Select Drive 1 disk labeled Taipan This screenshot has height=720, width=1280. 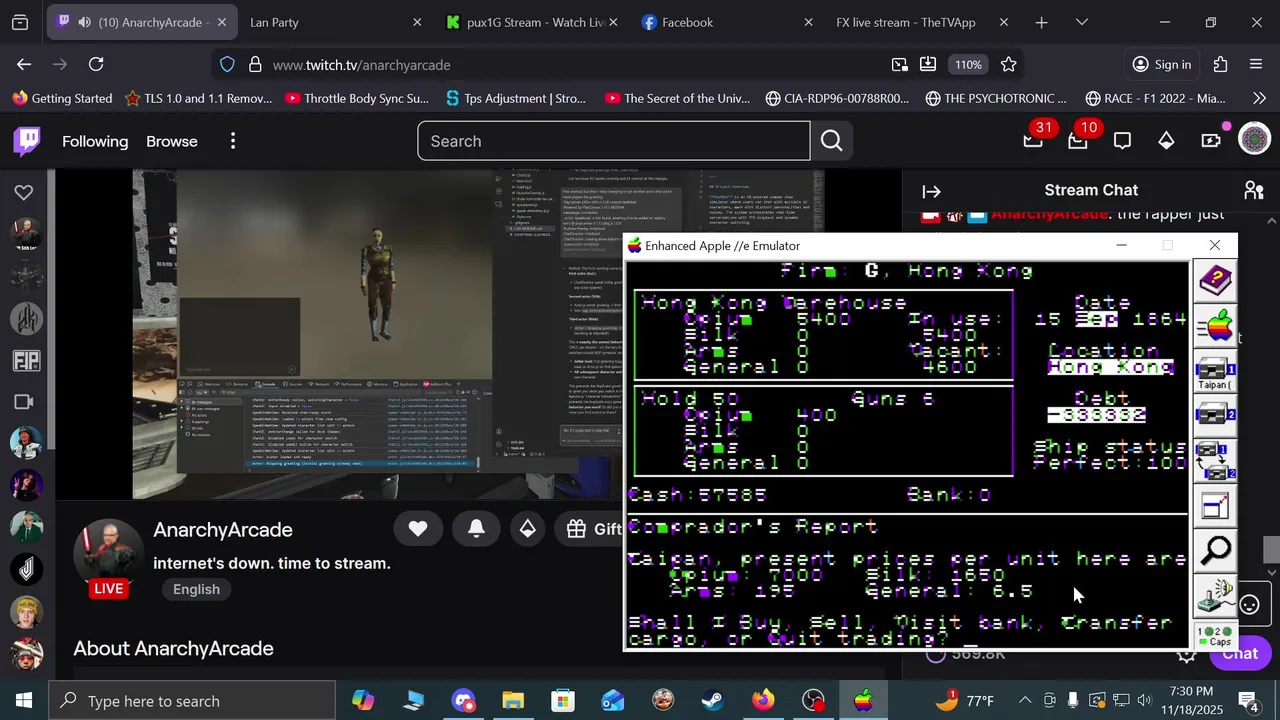click(1216, 373)
